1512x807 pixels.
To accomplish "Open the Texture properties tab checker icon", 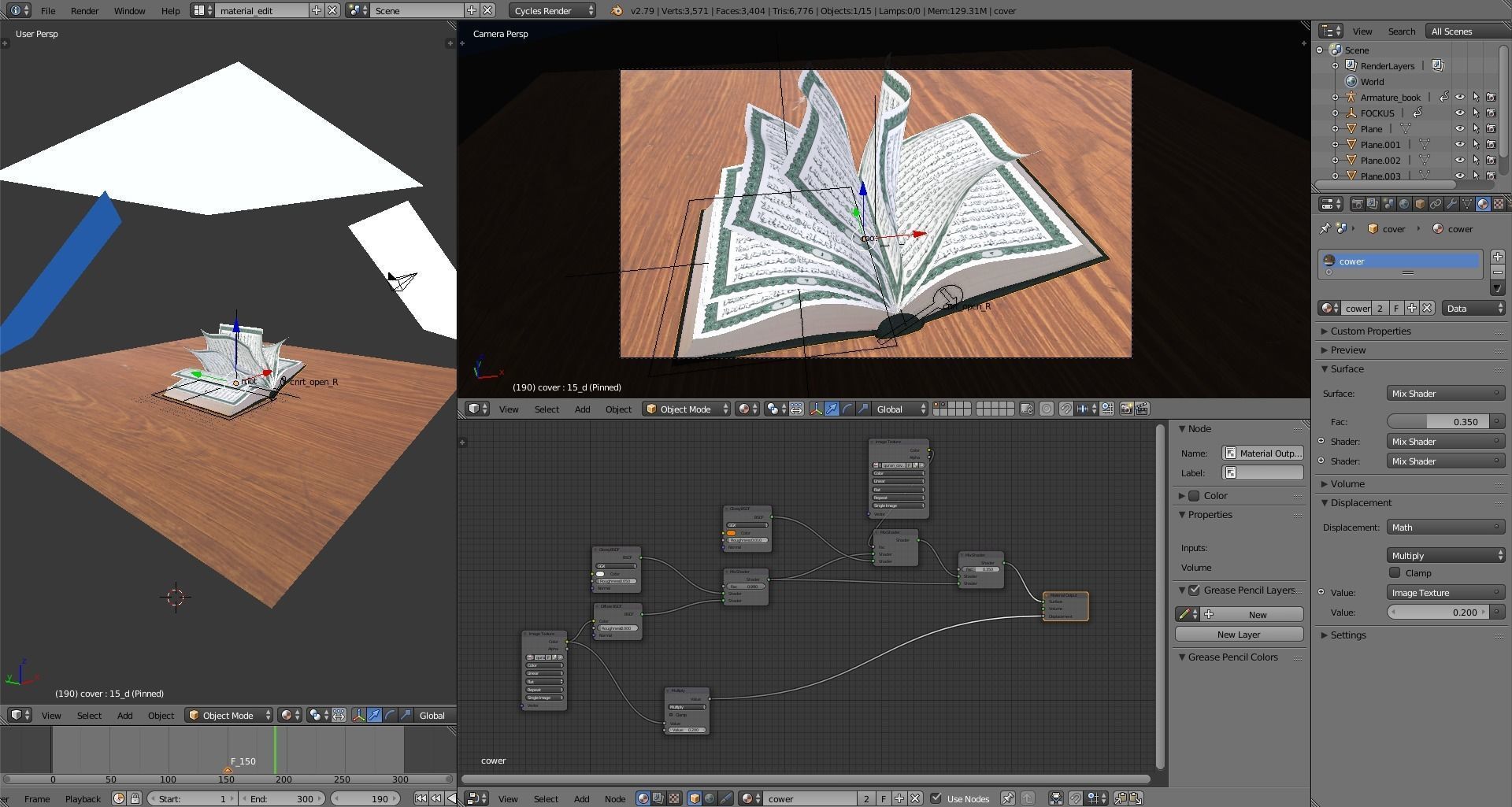I will pyautogui.click(x=1499, y=204).
